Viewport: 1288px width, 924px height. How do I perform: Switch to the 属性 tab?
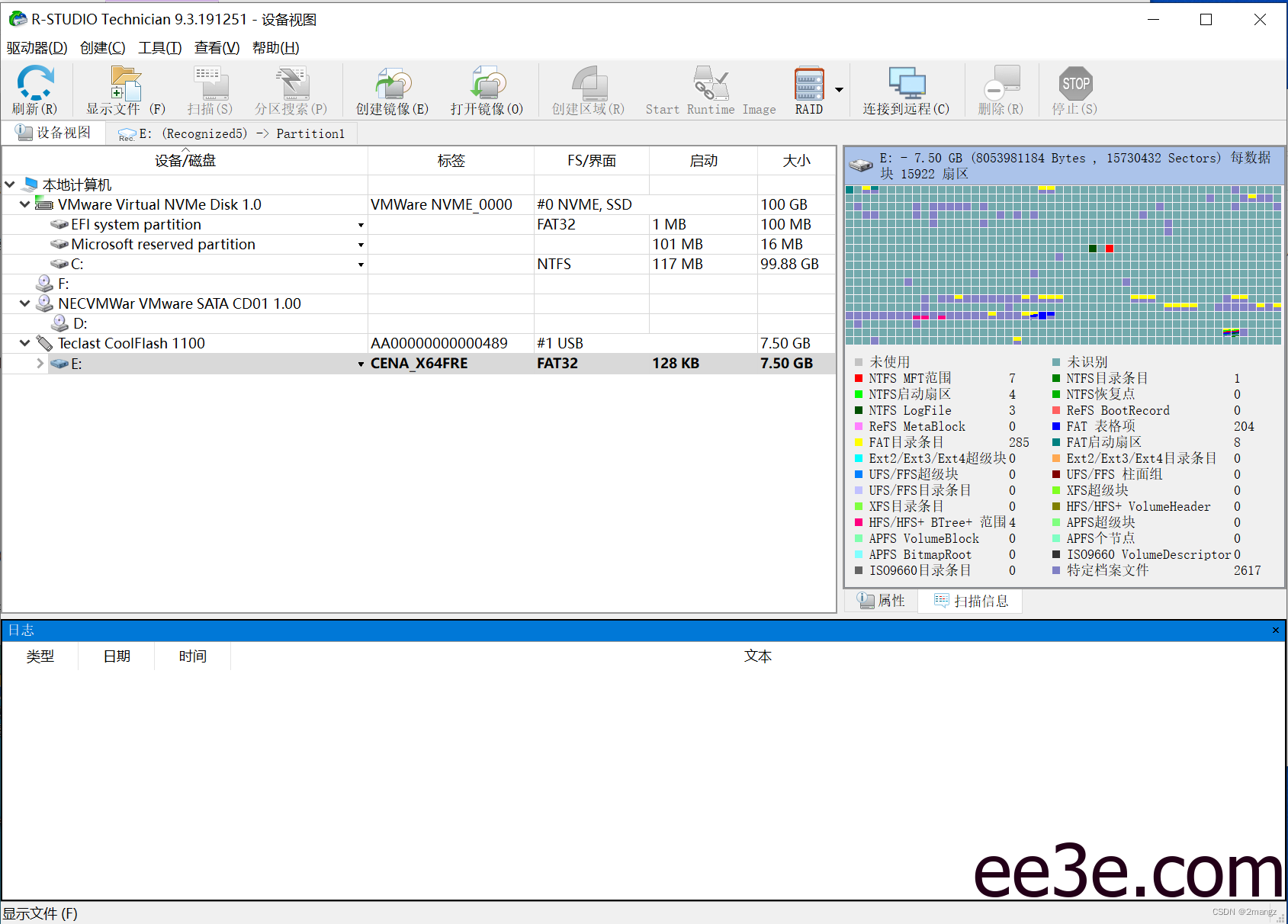[881, 601]
